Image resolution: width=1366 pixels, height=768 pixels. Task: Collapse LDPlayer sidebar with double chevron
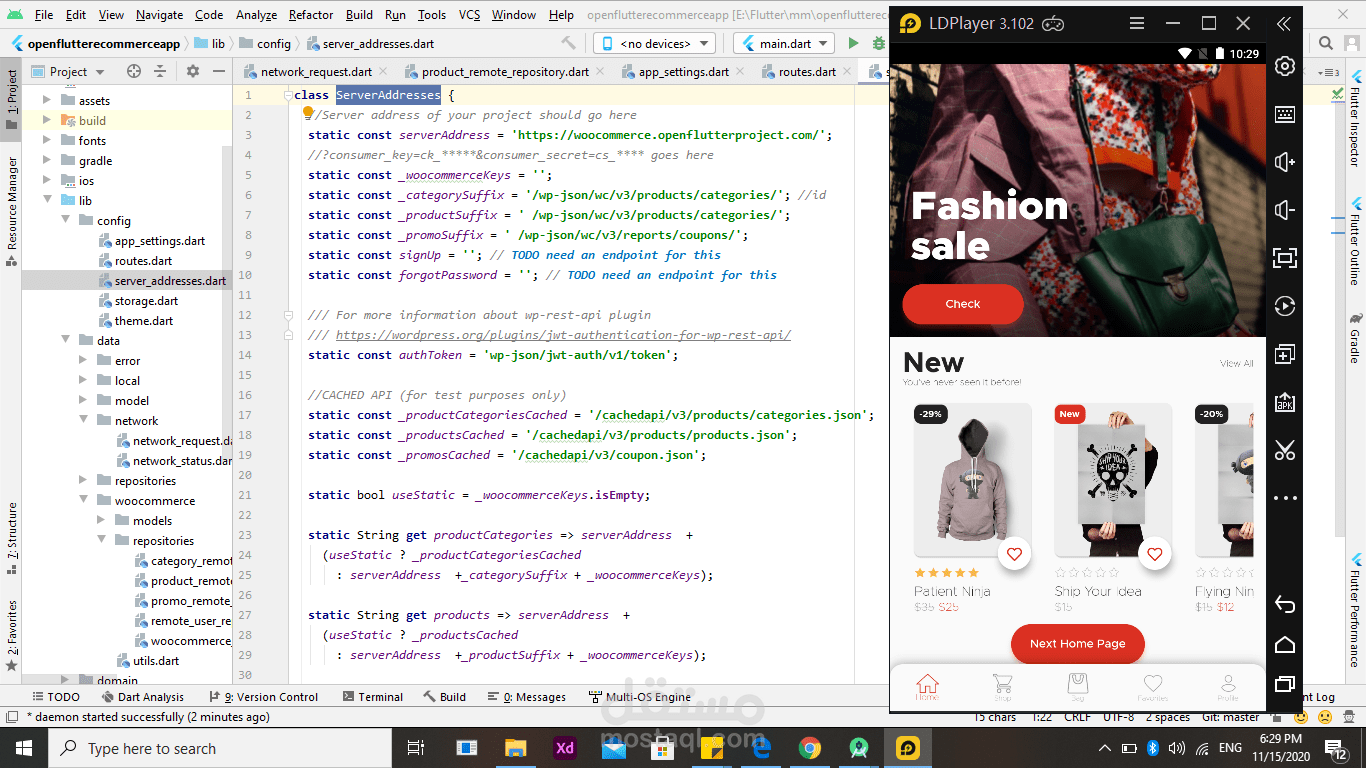1284,23
